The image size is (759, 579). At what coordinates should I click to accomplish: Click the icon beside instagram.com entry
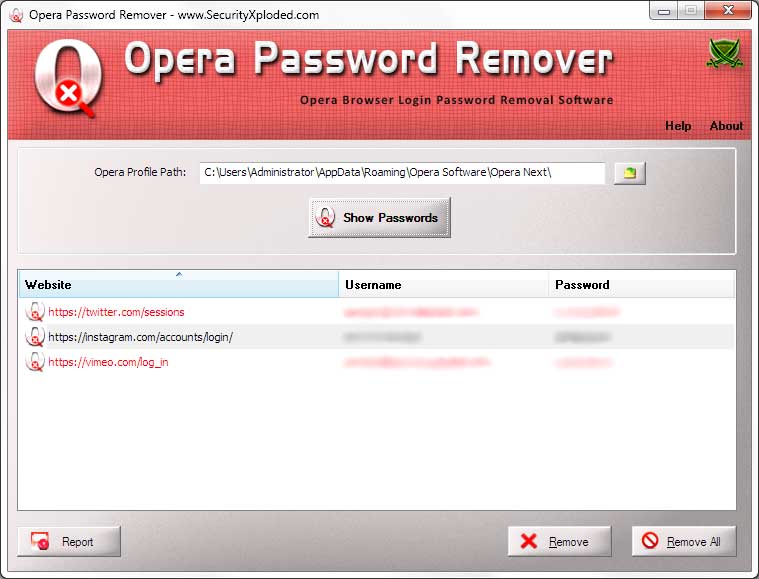(x=35, y=337)
